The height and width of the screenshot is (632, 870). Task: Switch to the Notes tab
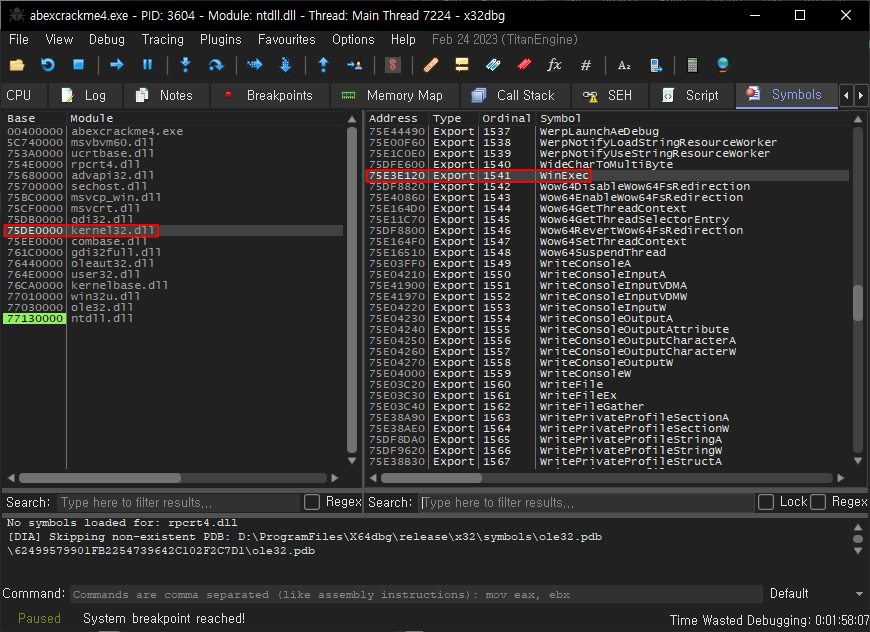pos(166,95)
